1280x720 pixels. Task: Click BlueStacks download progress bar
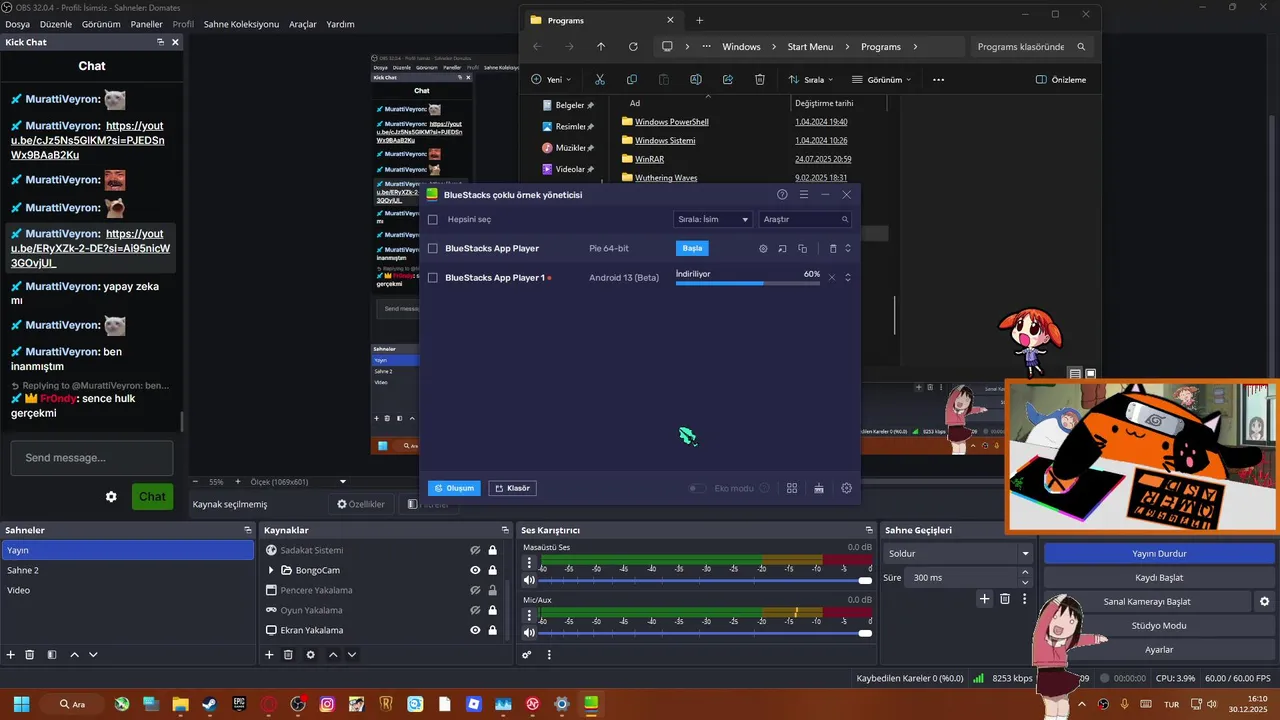tap(748, 283)
